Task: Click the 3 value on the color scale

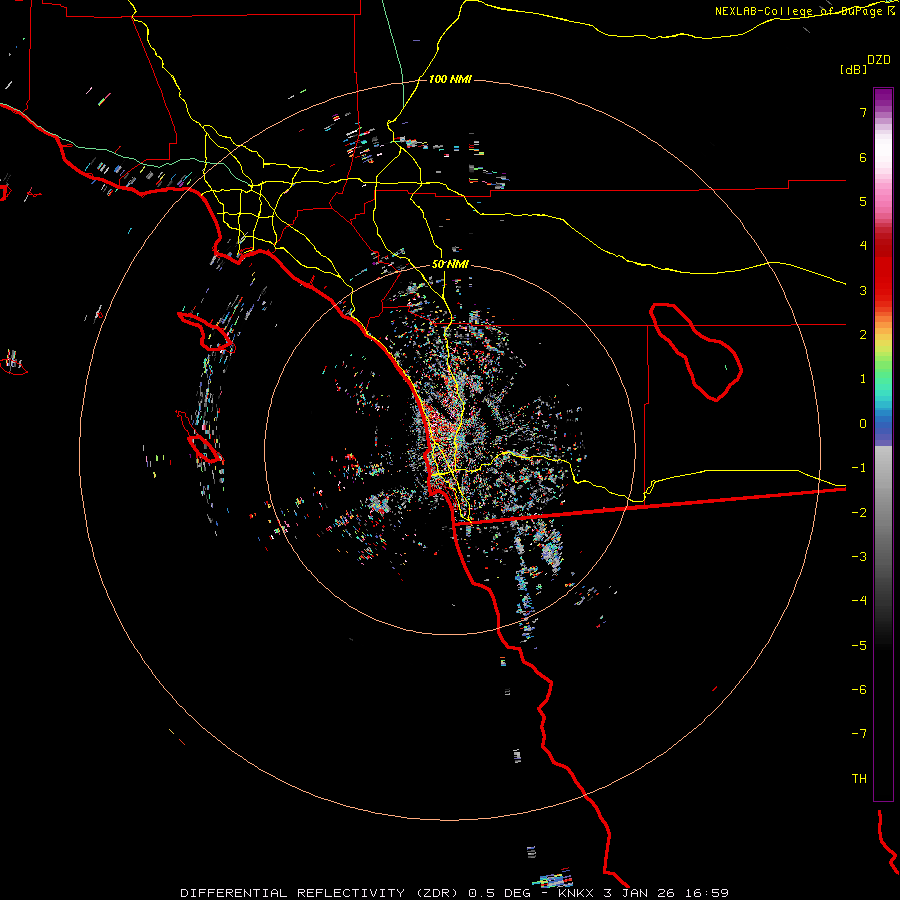Action: point(863,290)
